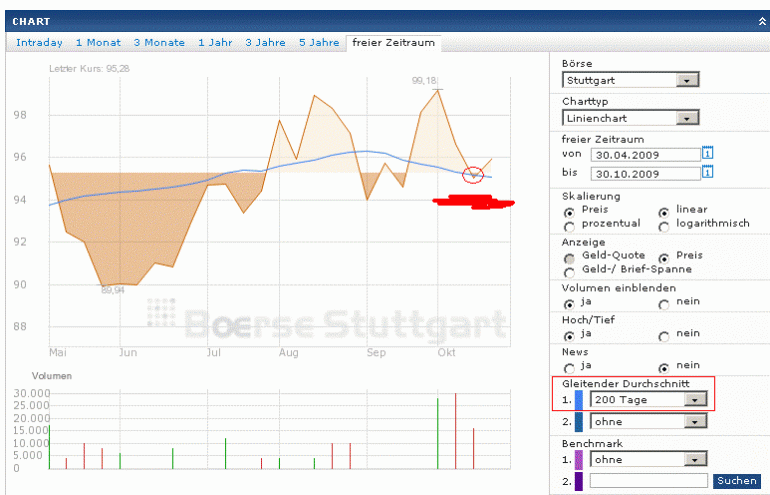Screen dimensions: 770x495
Task: Select 'nein' for Hoch/Tief
Action: (x=663, y=336)
